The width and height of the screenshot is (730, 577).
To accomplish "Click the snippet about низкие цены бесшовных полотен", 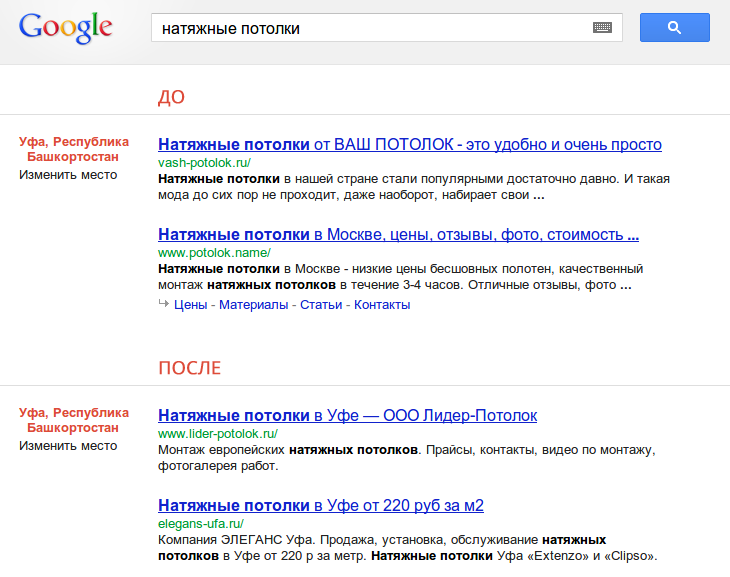I will point(400,277).
